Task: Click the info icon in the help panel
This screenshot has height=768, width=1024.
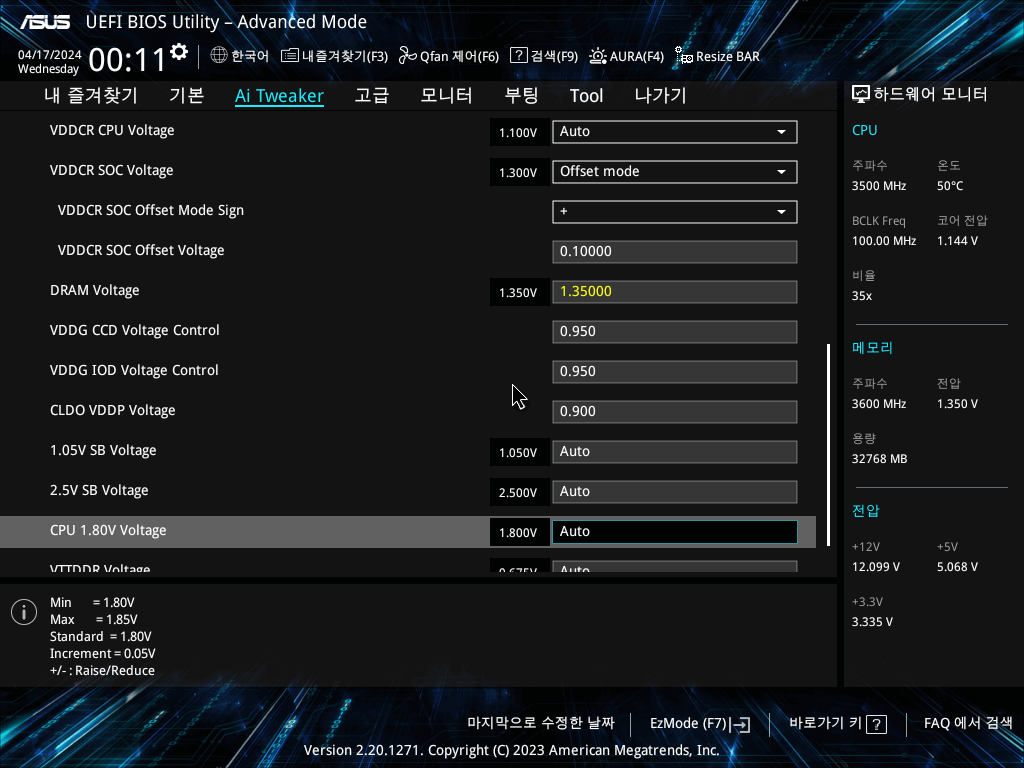Action: coord(24,612)
